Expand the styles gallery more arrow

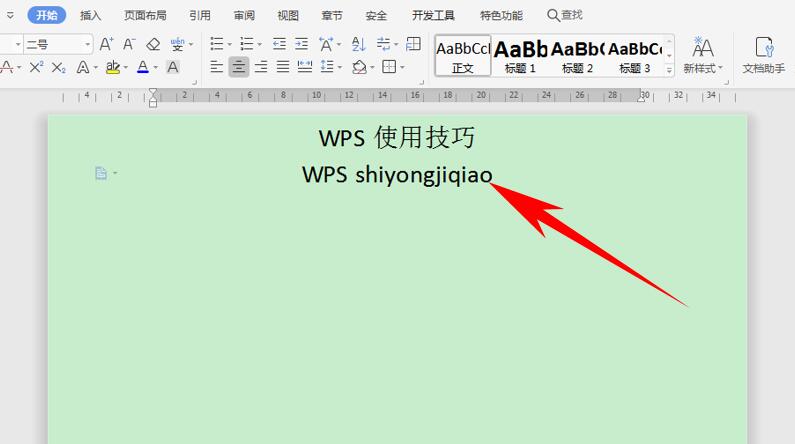coord(669,71)
